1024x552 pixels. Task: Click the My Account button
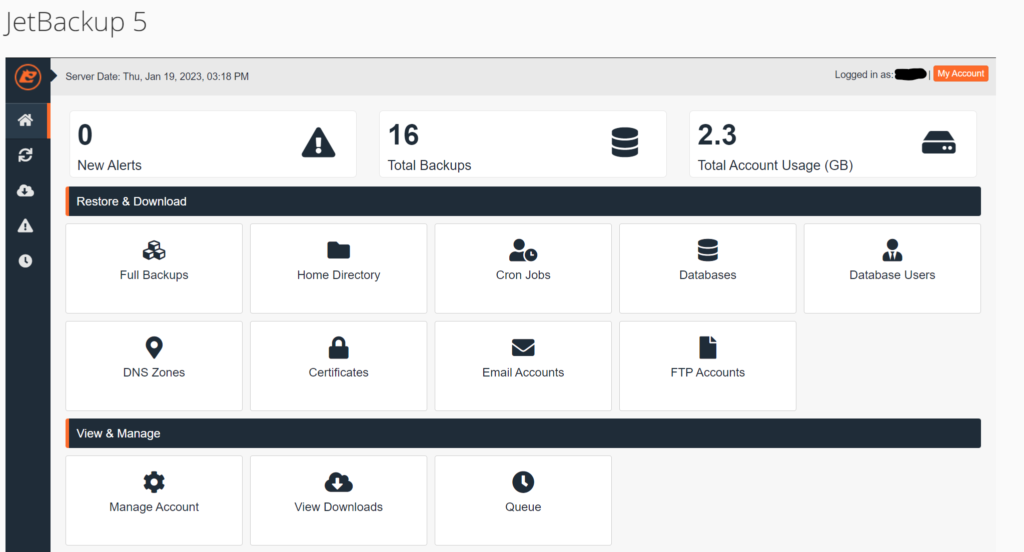[x=960, y=74]
